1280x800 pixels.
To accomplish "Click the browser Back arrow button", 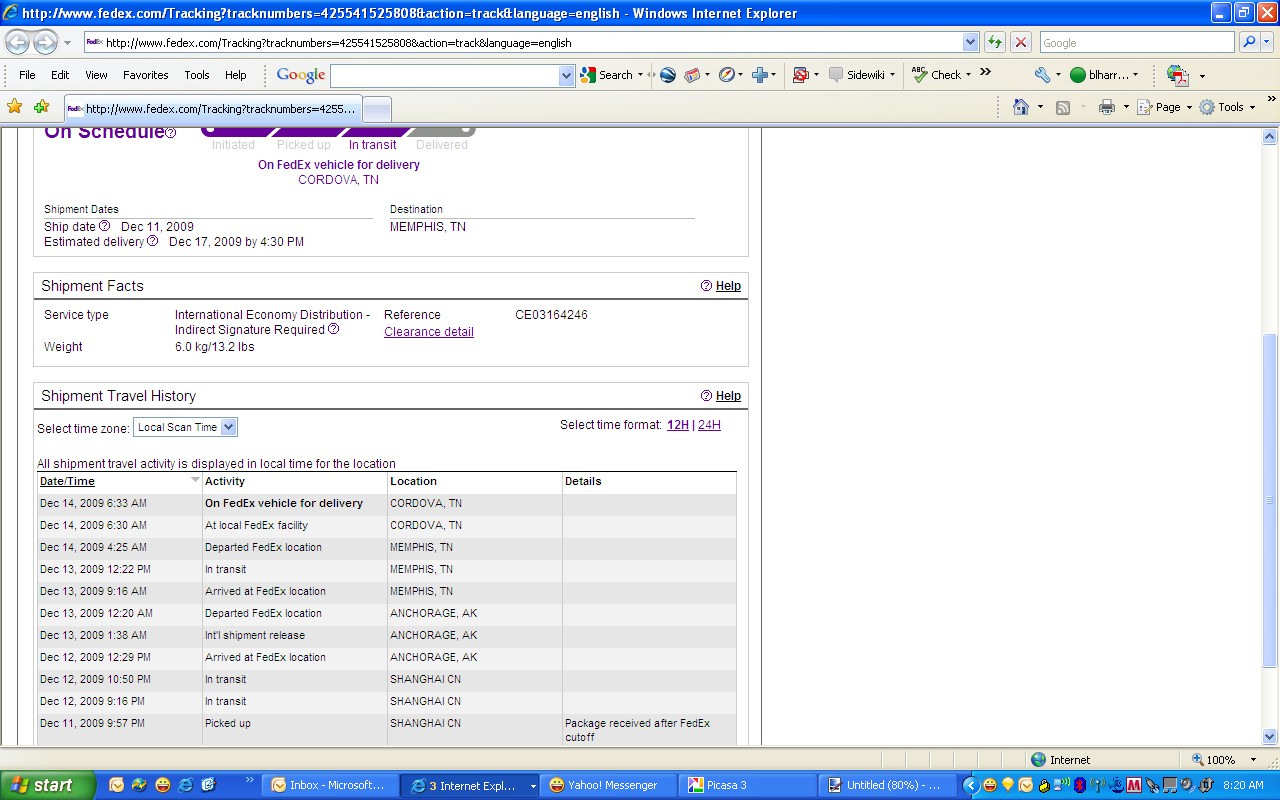I will (18, 43).
